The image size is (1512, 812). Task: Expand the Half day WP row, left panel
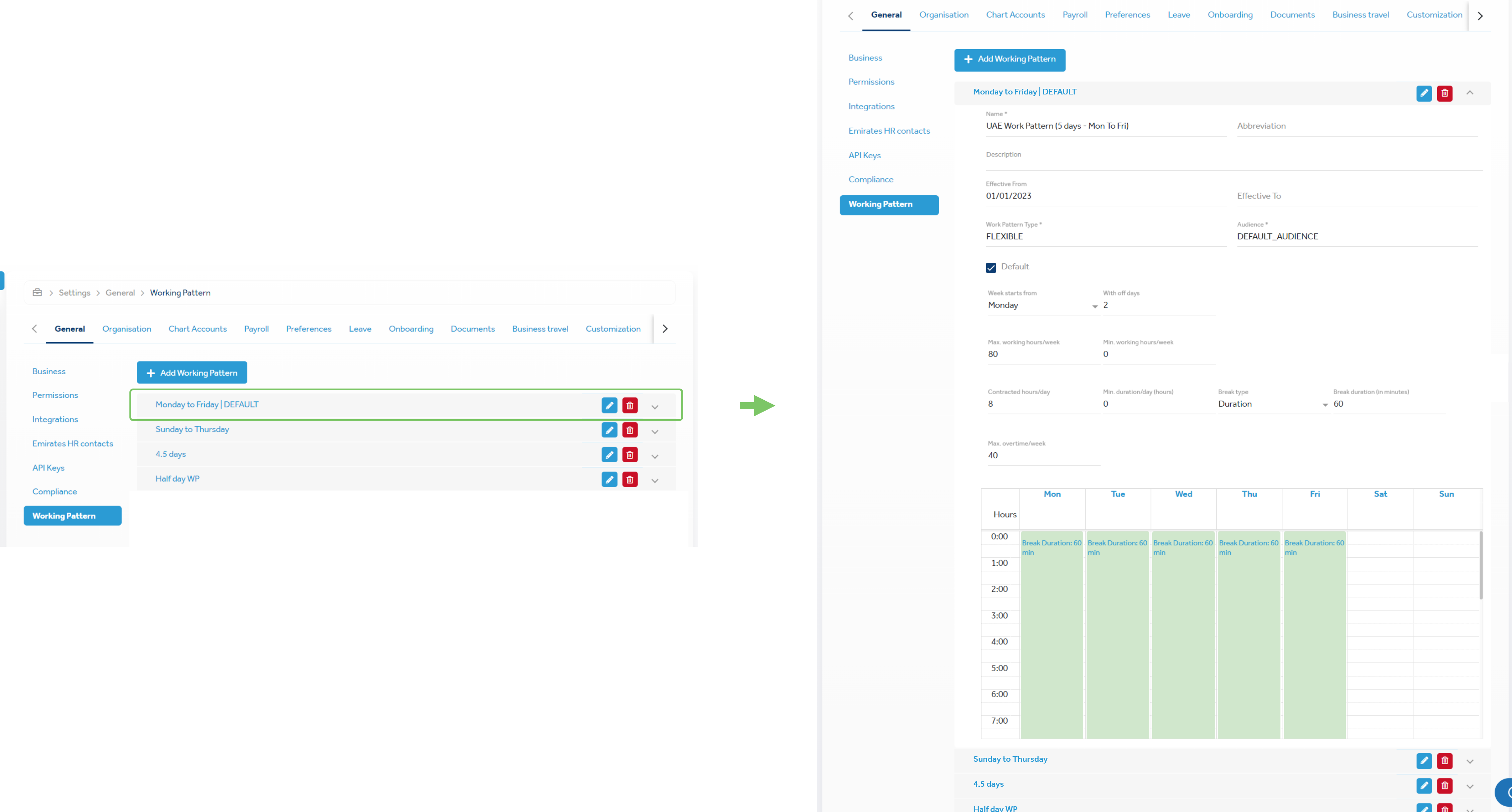[x=655, y=480]
